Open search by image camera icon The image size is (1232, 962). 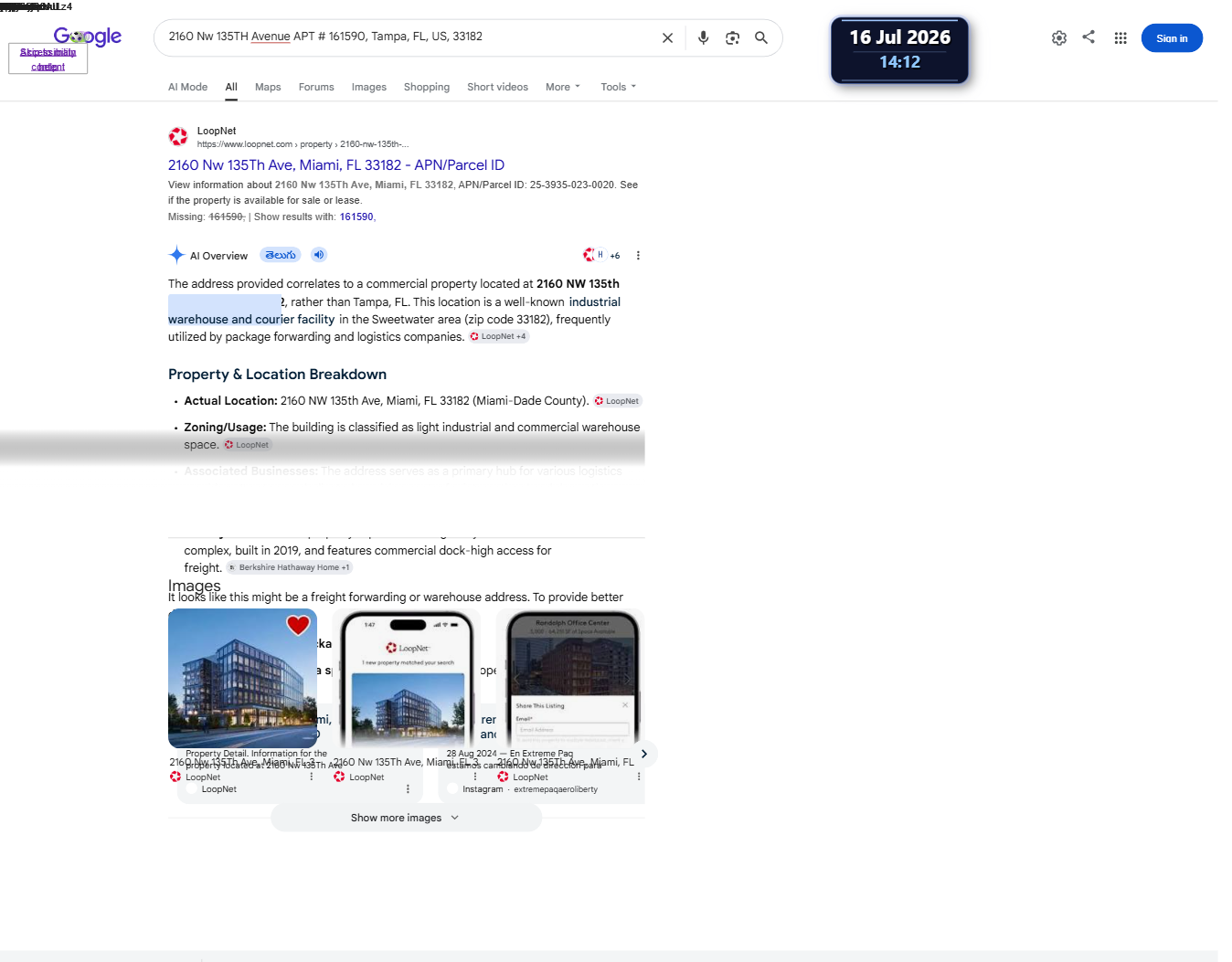pos(732,38)
